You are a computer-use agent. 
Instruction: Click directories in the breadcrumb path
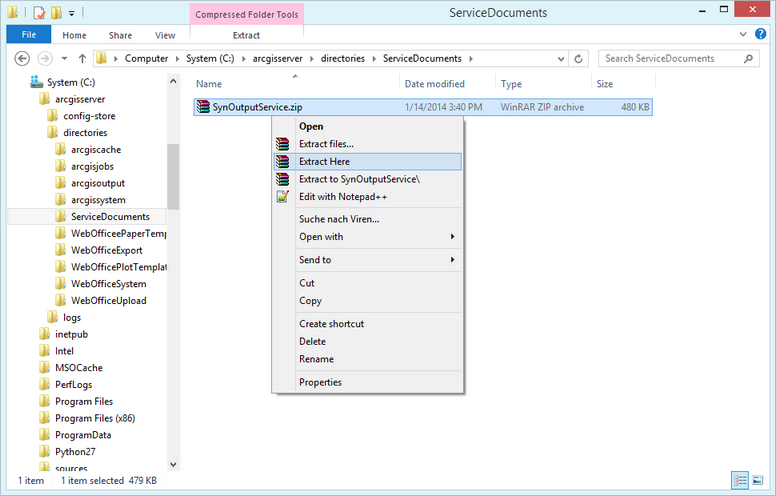pos(342,58)
